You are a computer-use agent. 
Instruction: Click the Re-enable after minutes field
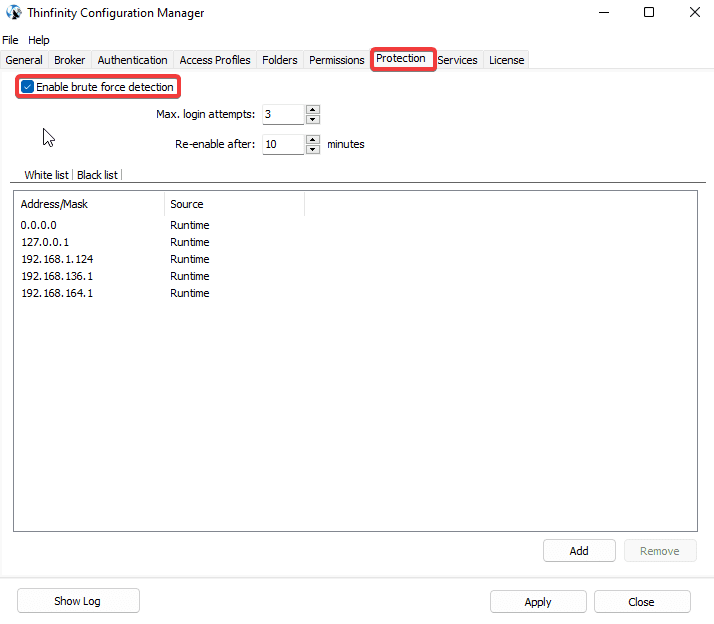[283, 144]
